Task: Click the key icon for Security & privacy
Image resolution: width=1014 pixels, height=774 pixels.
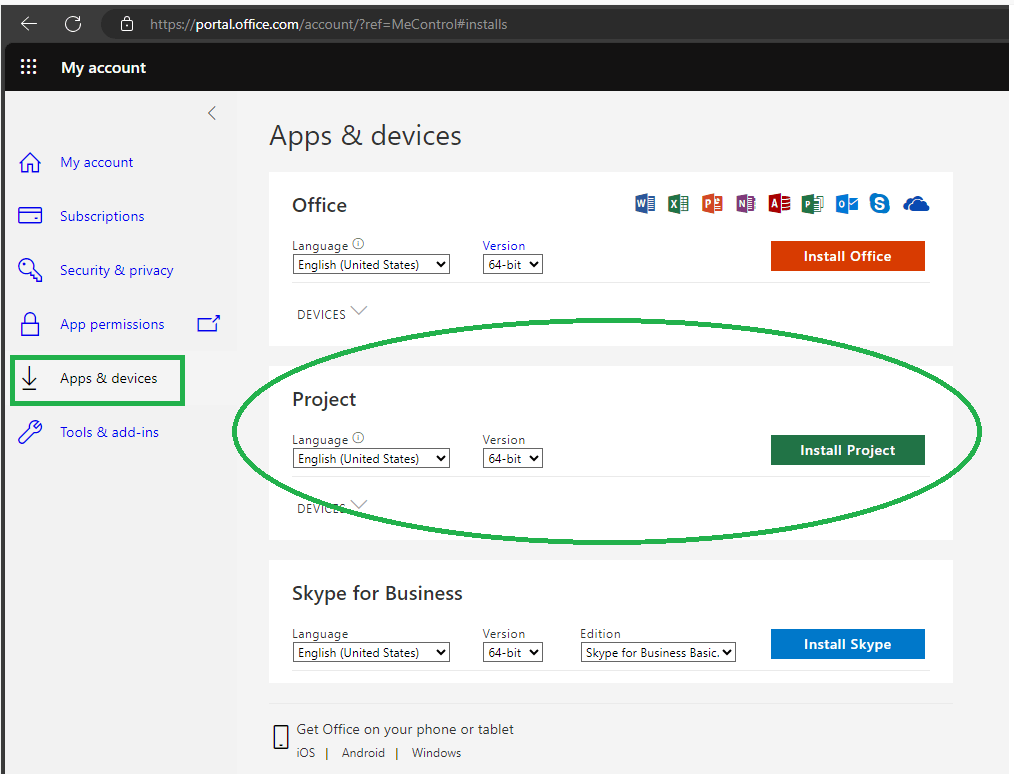Action: coord(30,270)
